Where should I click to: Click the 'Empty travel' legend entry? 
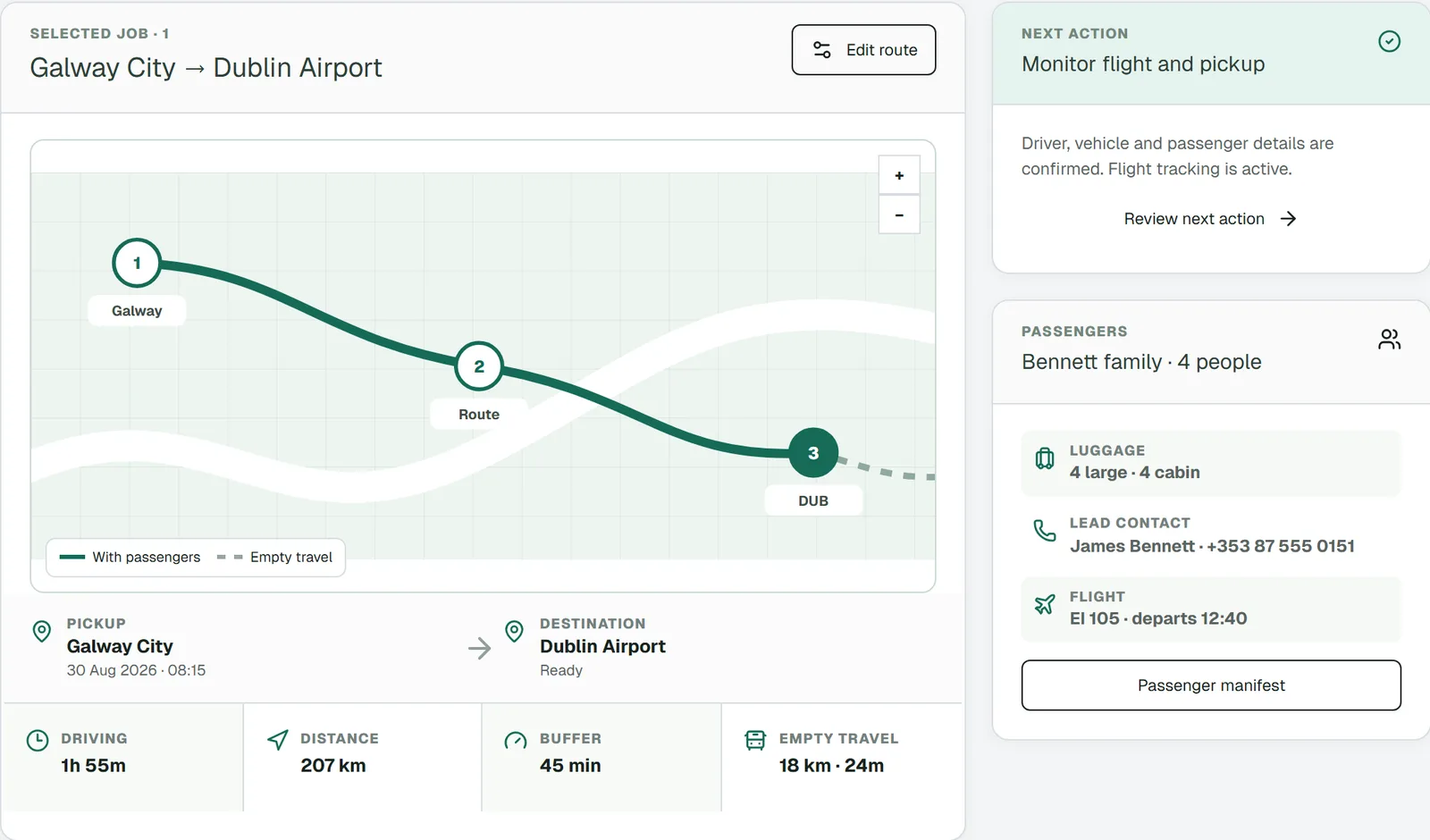[274, 557]
